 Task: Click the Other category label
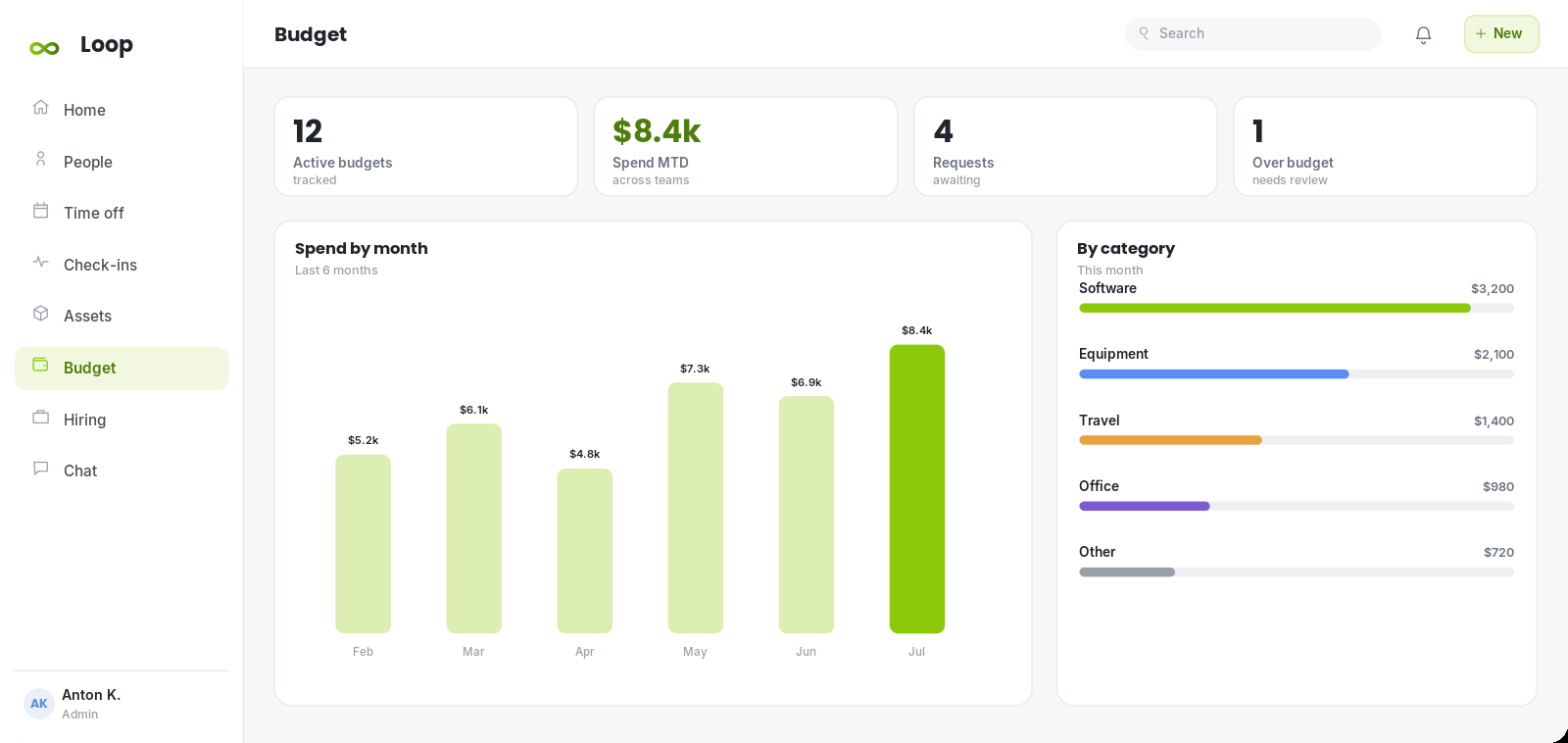(1097, 552)
